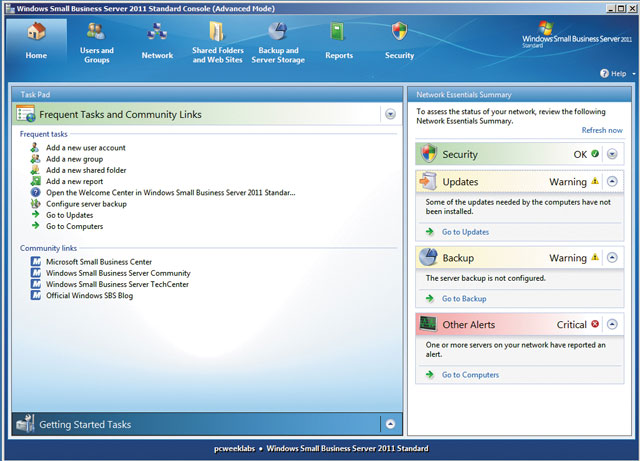
Task: Open Windows Small Business Server TechCenter link
Action: tap(117, 284)
